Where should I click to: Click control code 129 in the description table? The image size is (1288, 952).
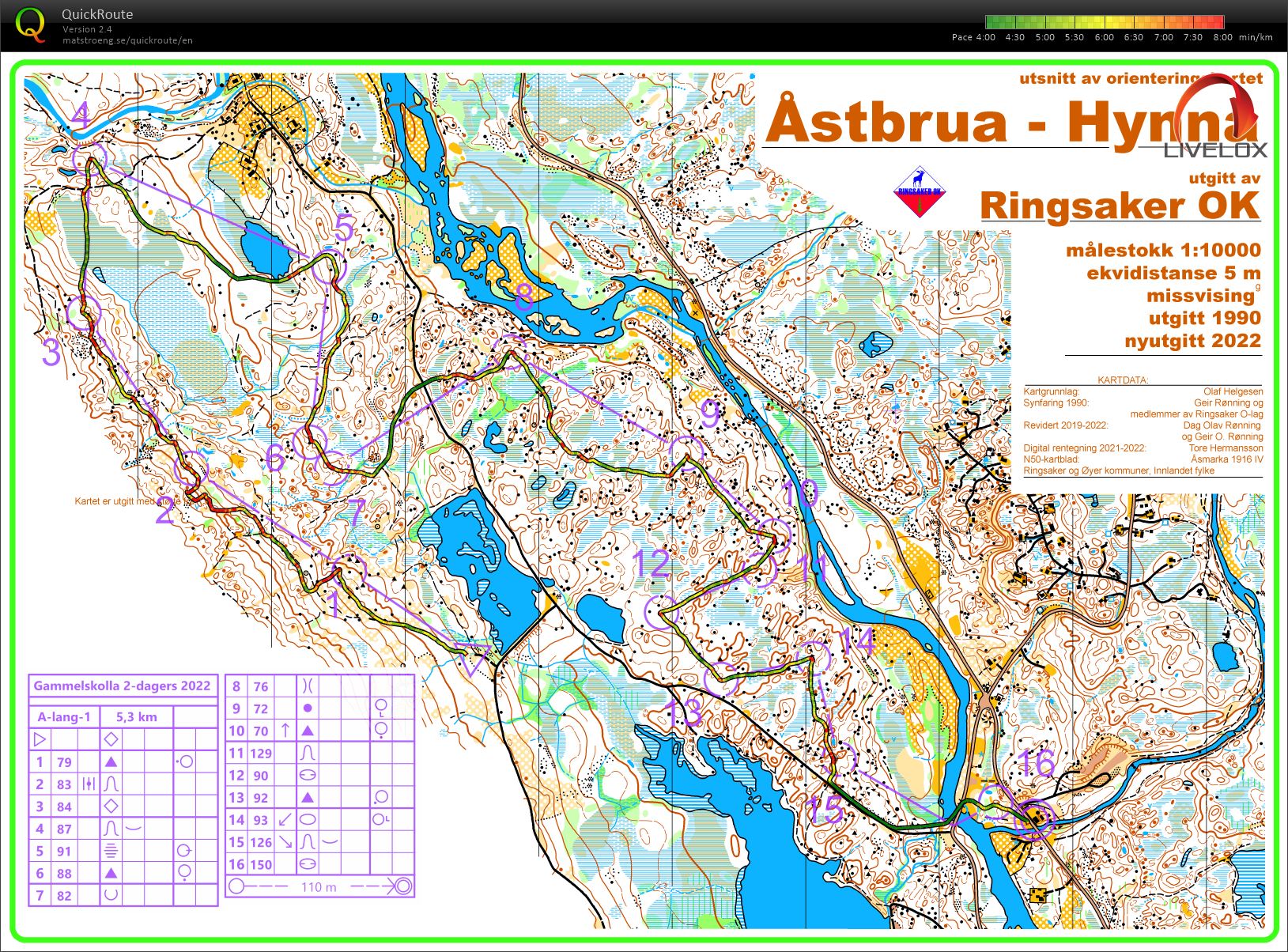261,754
